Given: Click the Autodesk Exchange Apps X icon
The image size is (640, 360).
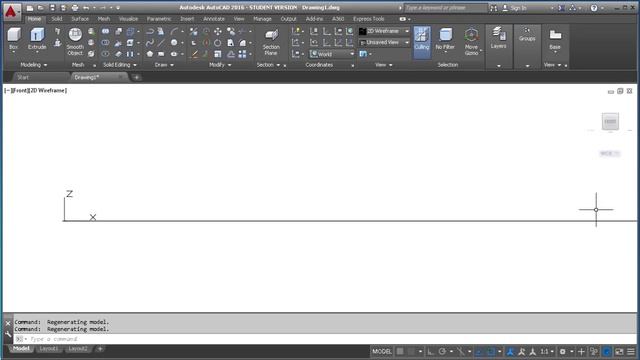Looking at the screenshot, I should [562, 8].
